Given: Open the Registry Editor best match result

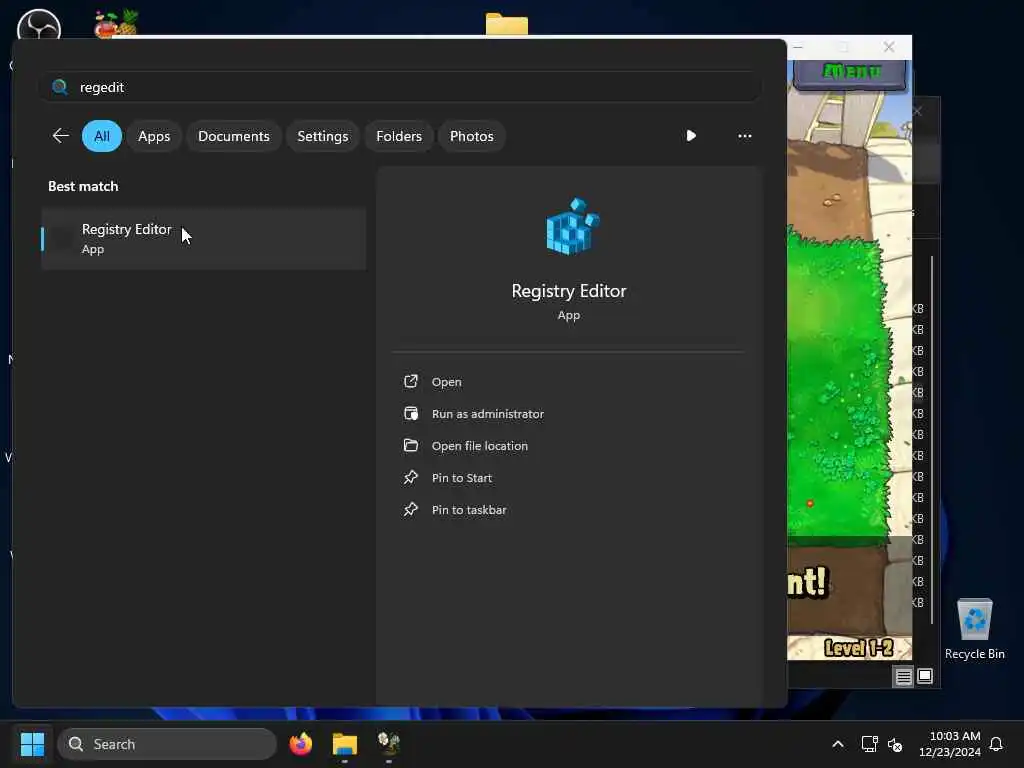Looking at the screenshot, I should pyautogui.click(x=204, y=239).
